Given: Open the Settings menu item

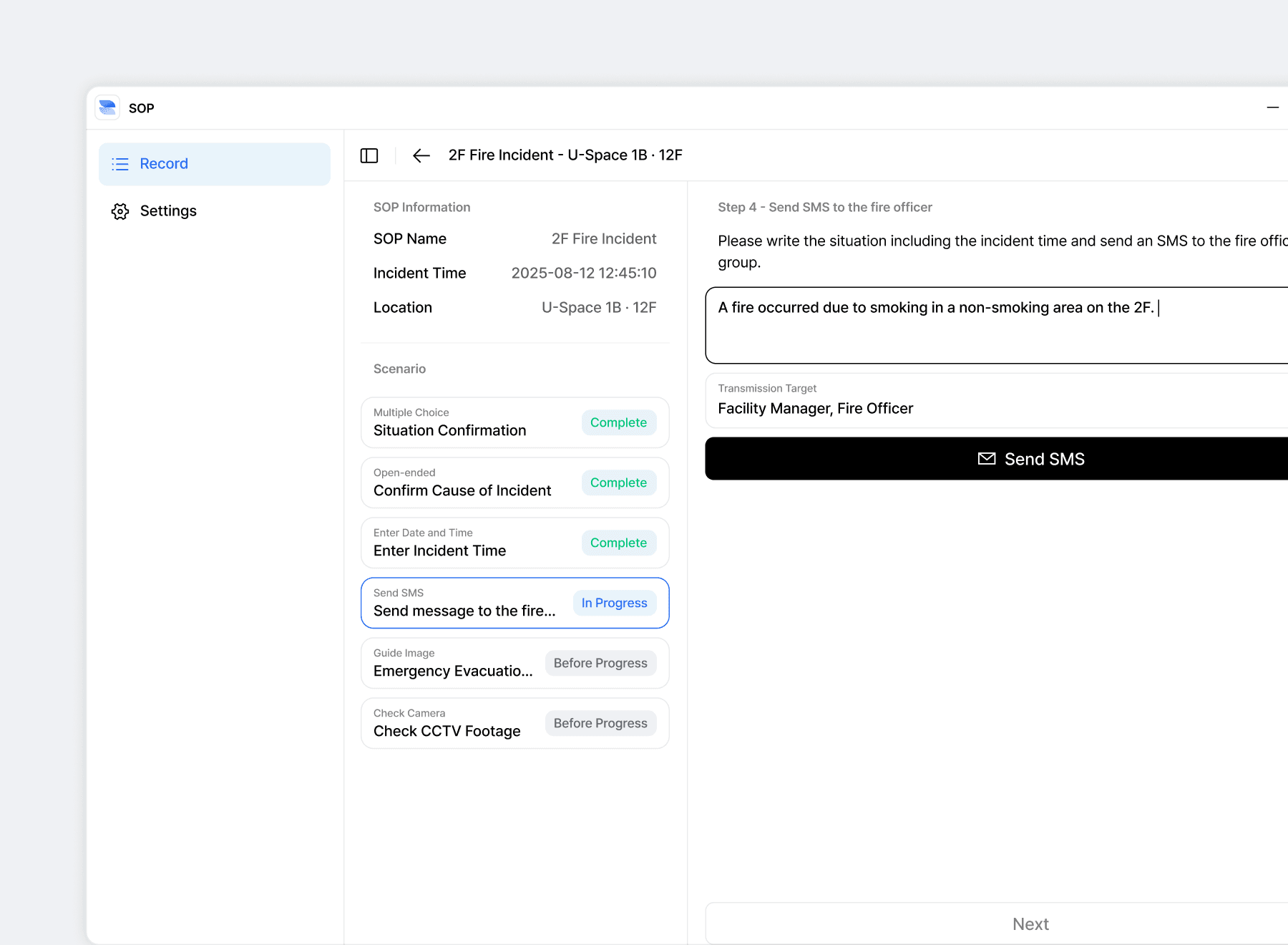Looking at the screenshot, I should (x=168, y=211).
